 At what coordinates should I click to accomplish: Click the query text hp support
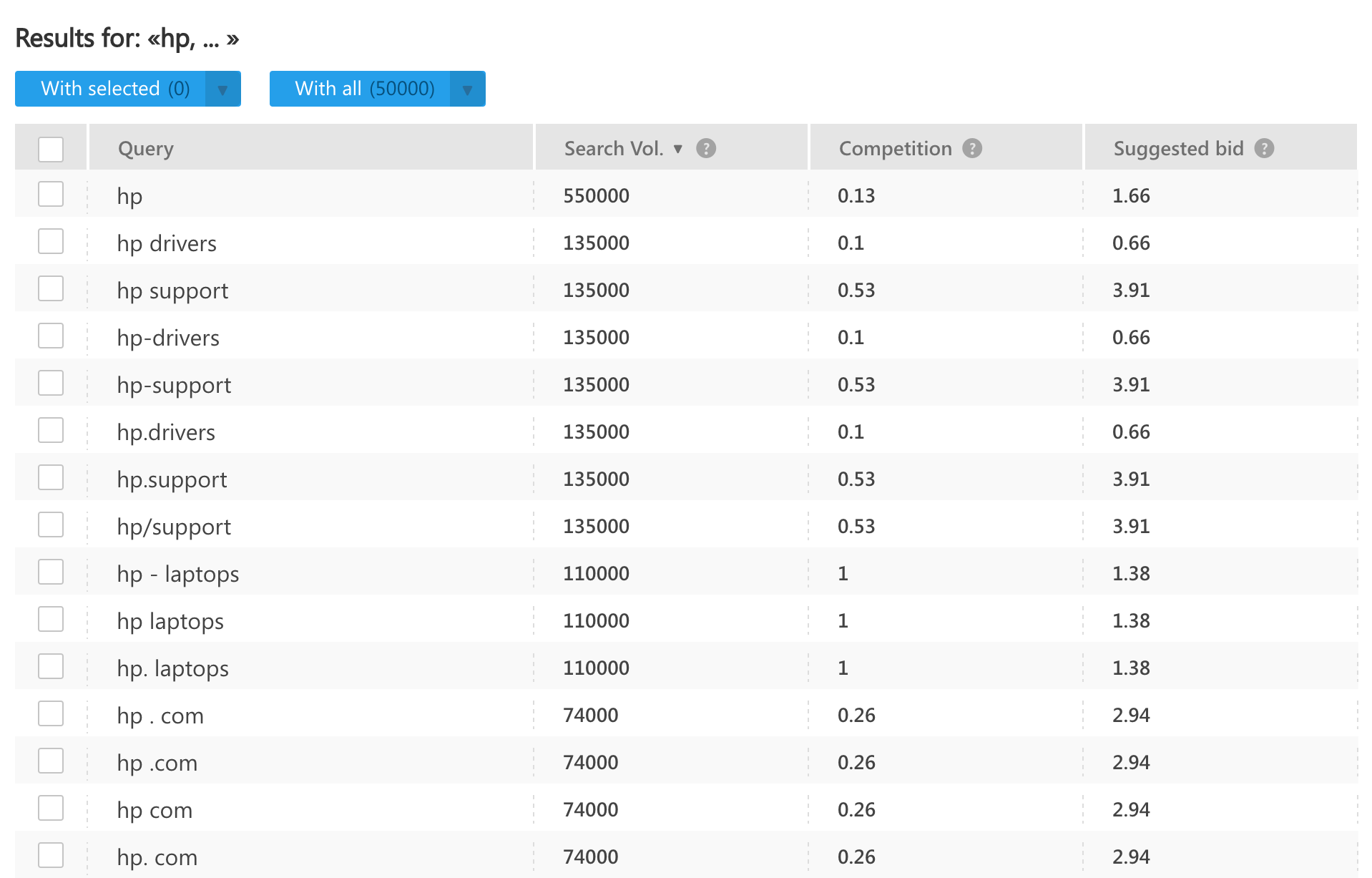click(x=172, y=291)
